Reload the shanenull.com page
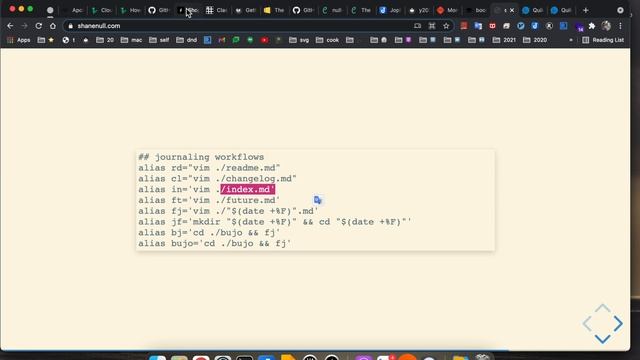Image resolution: width=640 pixels, height=360 pixels. pyautogui.click(x=39, y=26)
